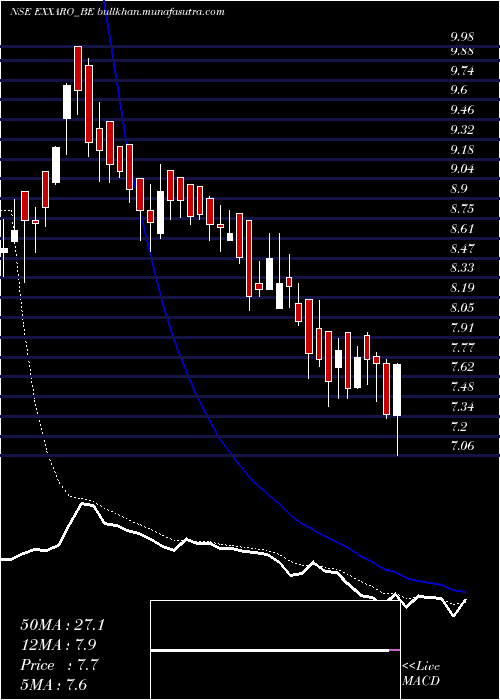Click the 8.9 price axis label
Image resolution: width=500 pixels, height=700 pixels.
[x=459, y=189]
